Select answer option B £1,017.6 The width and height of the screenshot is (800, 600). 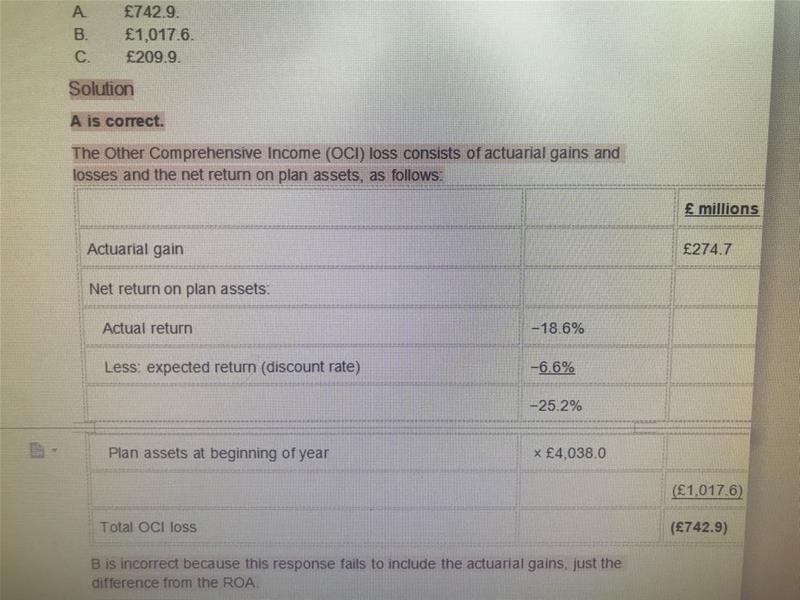click(x=134, y=34)
